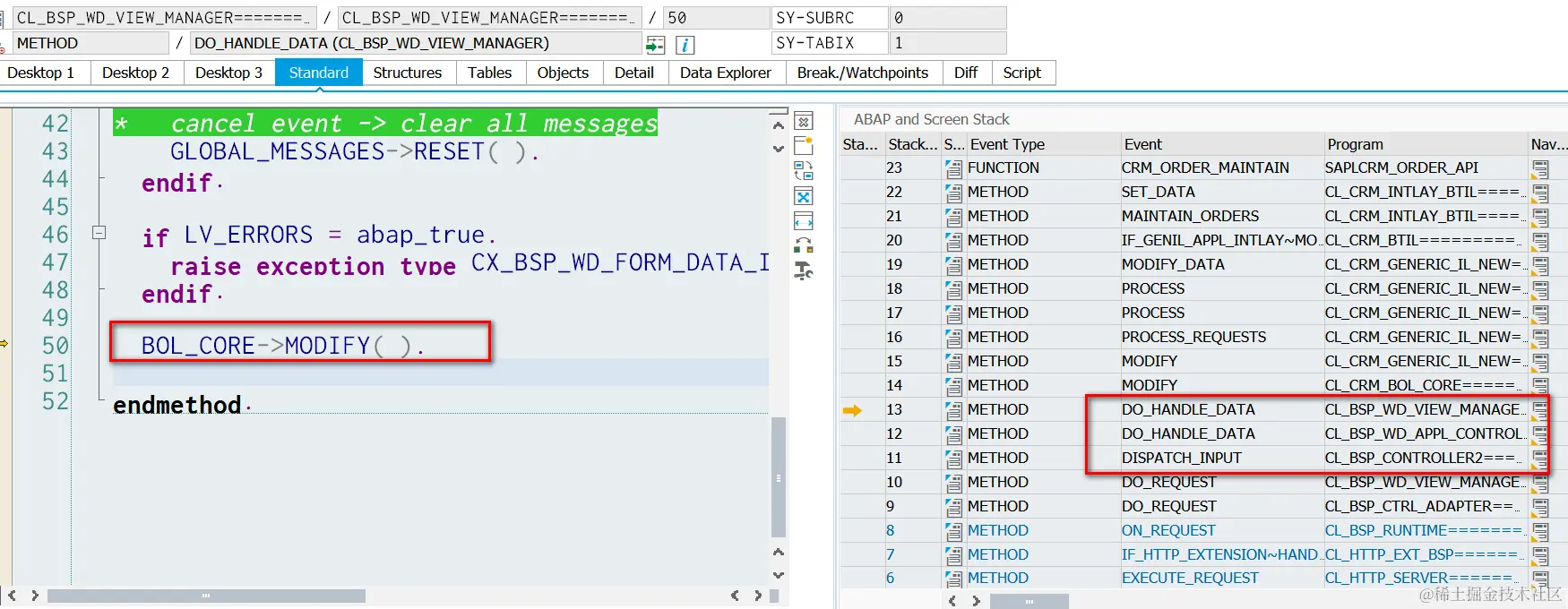The image size is (1568, 609).
Task: Click the maximize horizontally tool icon
Action: [804, 221]
